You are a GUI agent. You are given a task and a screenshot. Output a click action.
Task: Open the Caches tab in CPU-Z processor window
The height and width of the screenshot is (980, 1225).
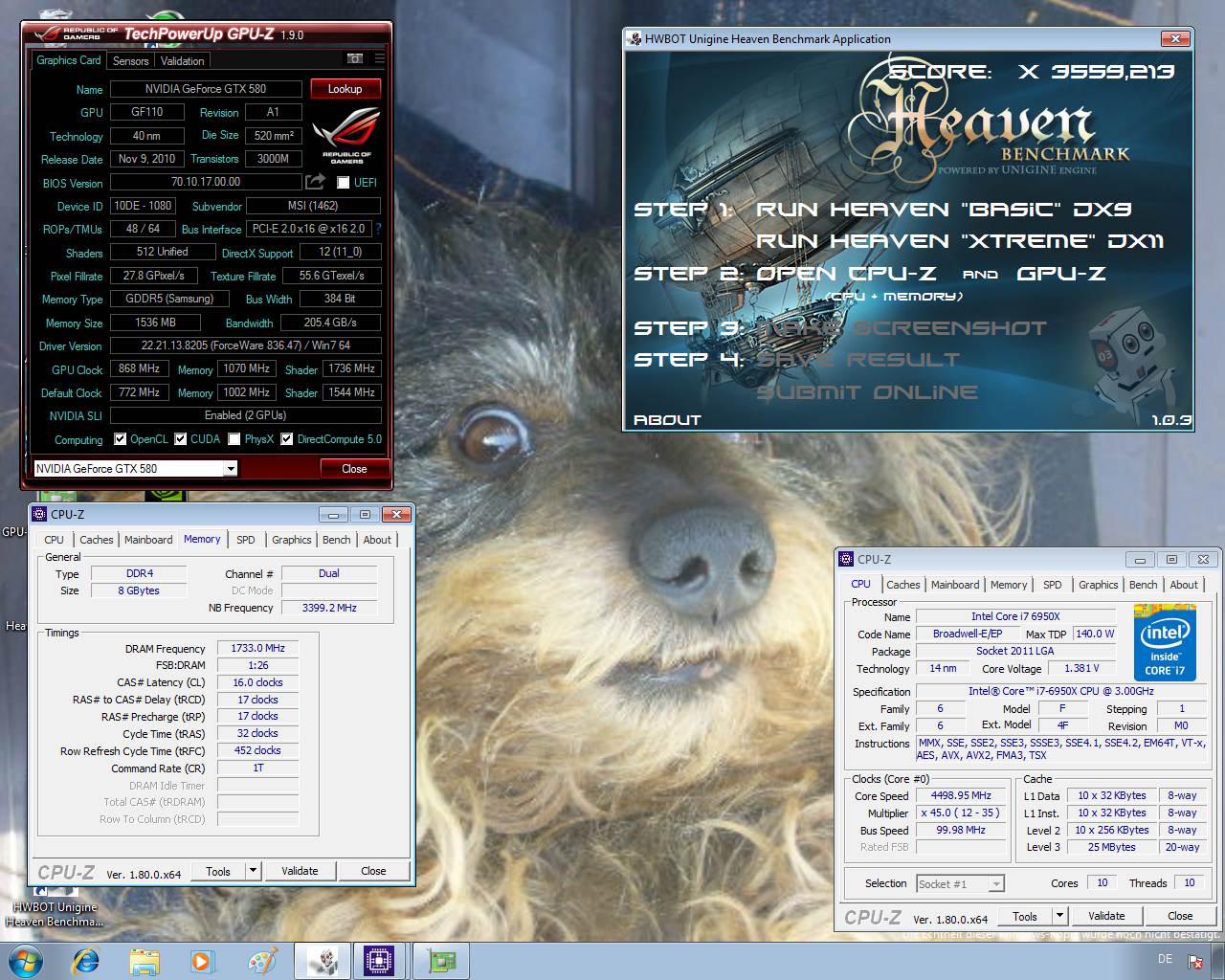(x=902, y=585)
